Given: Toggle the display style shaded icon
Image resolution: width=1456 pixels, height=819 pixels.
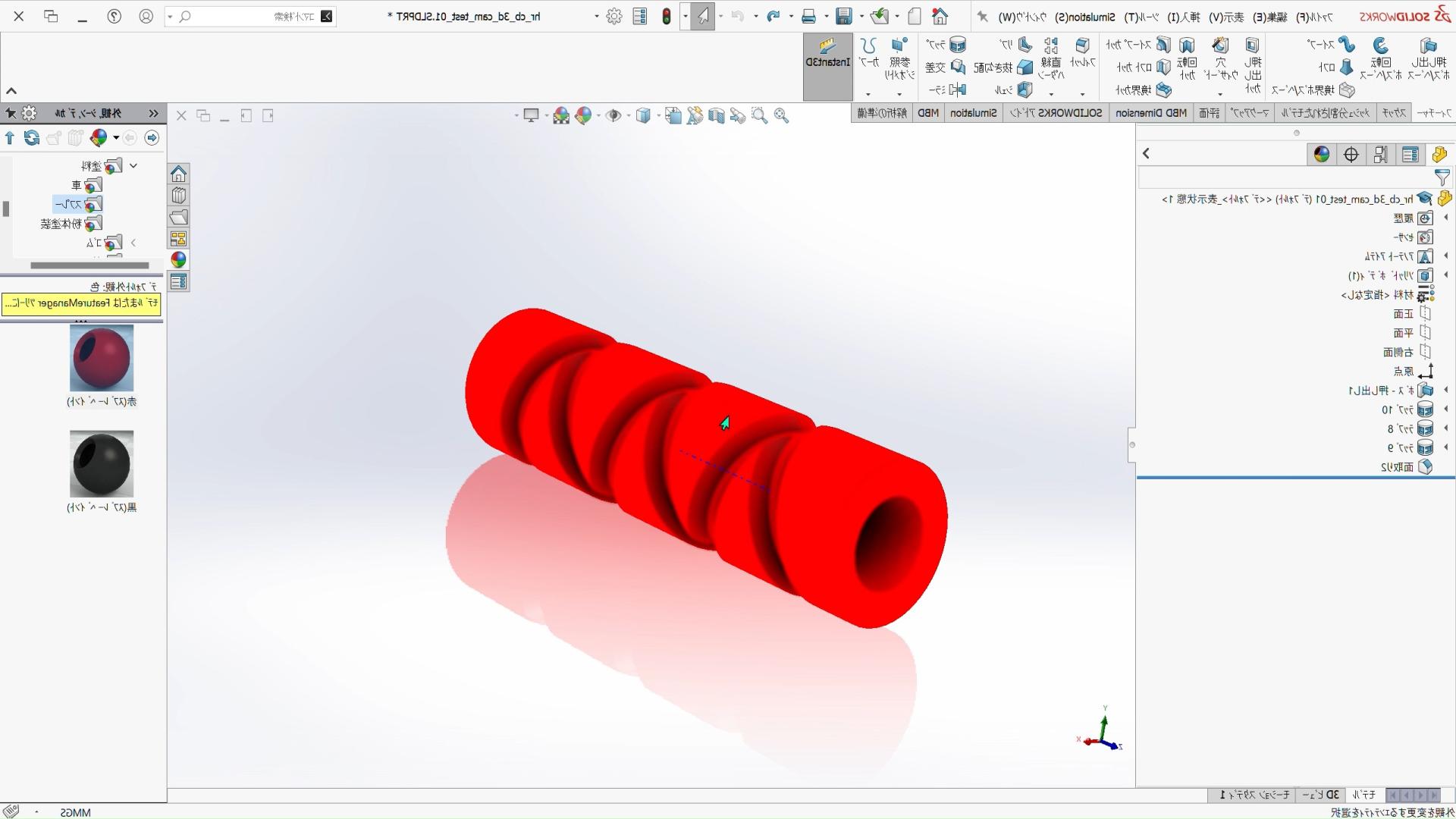Looking at the screenshot, I should 642,115.
